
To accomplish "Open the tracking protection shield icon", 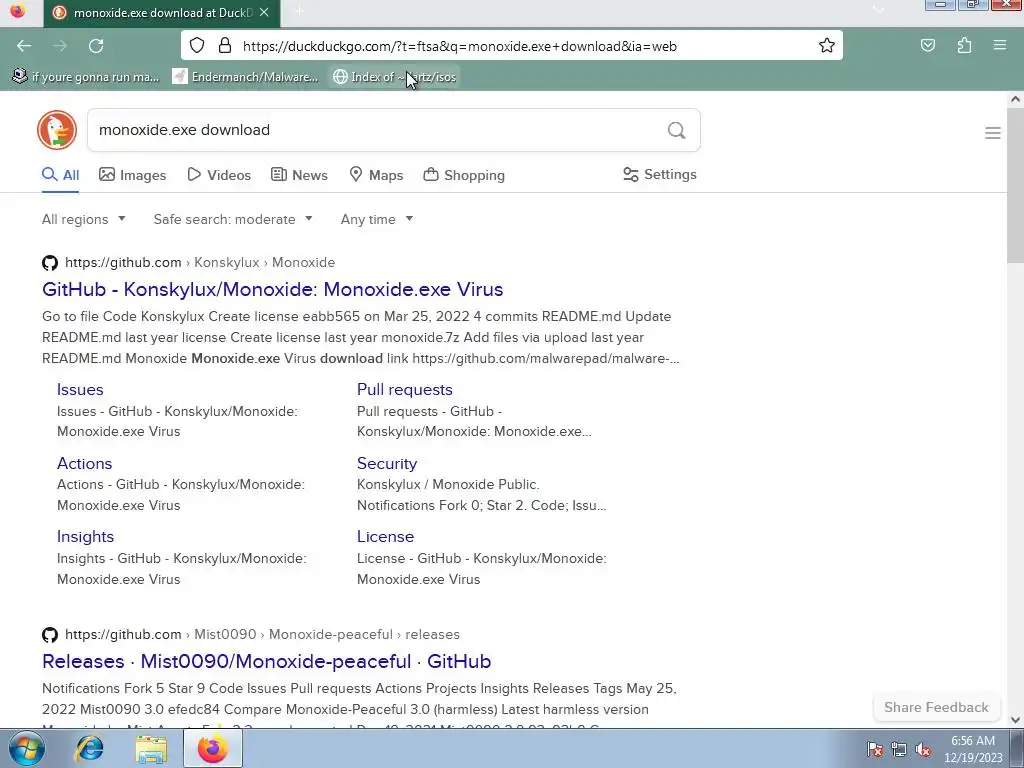I will pyautogui.click(x=197, y=46).
